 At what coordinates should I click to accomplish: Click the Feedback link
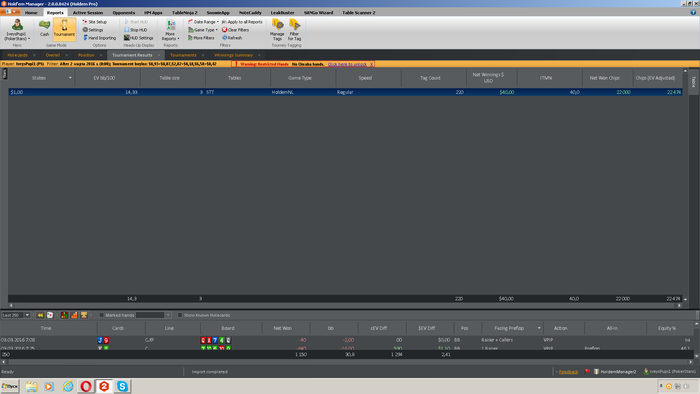point(568,372)
